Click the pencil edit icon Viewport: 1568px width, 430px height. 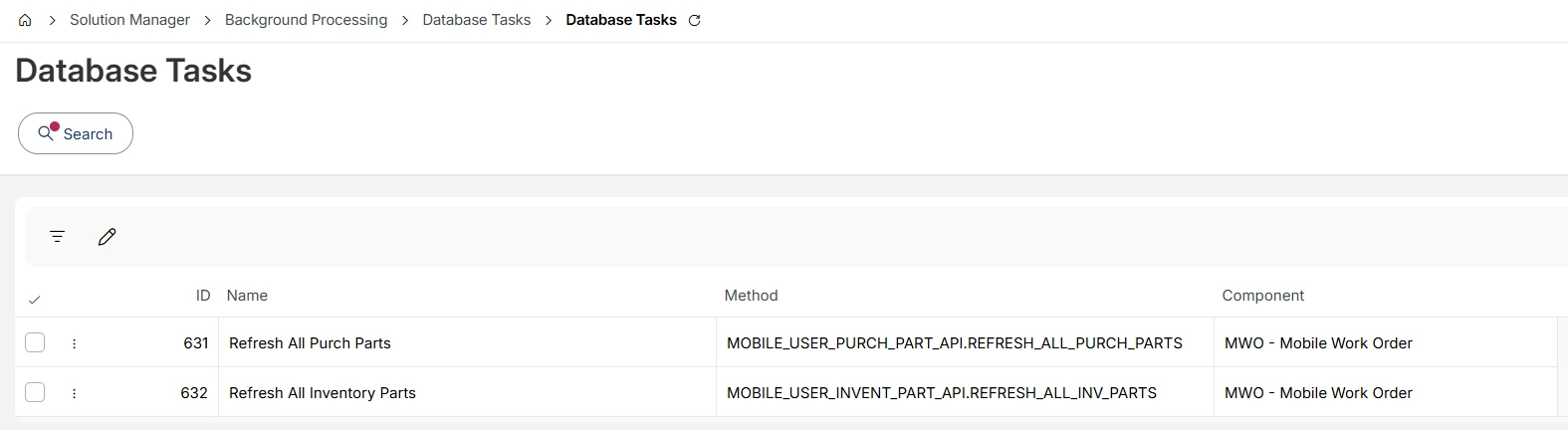tap(108, 237)
